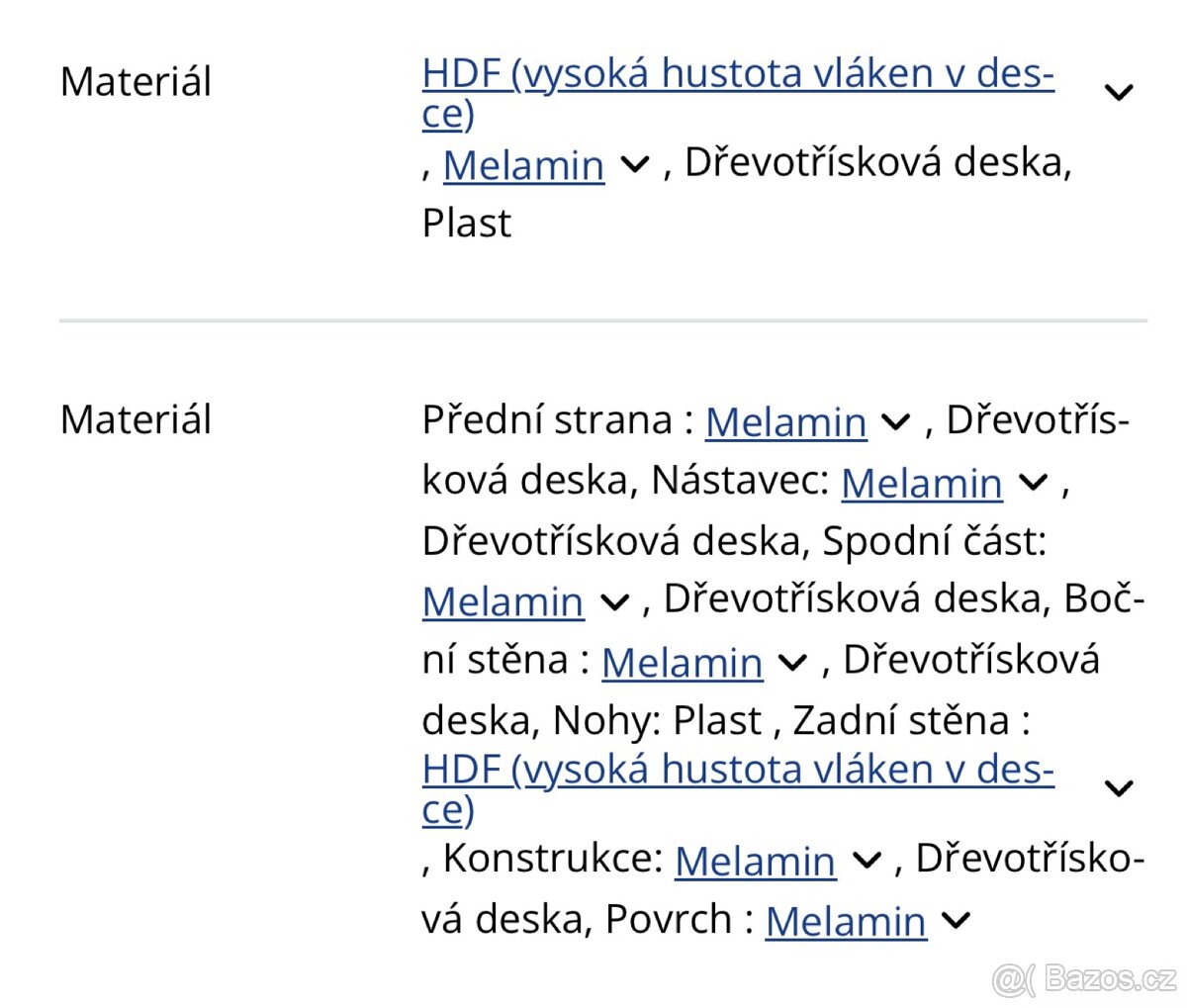Viewport: 1187px width, 1008px height.
Task: Click the Melamin link in the first Materiál row
Action: pyautogui.click(x=523, y=165)
